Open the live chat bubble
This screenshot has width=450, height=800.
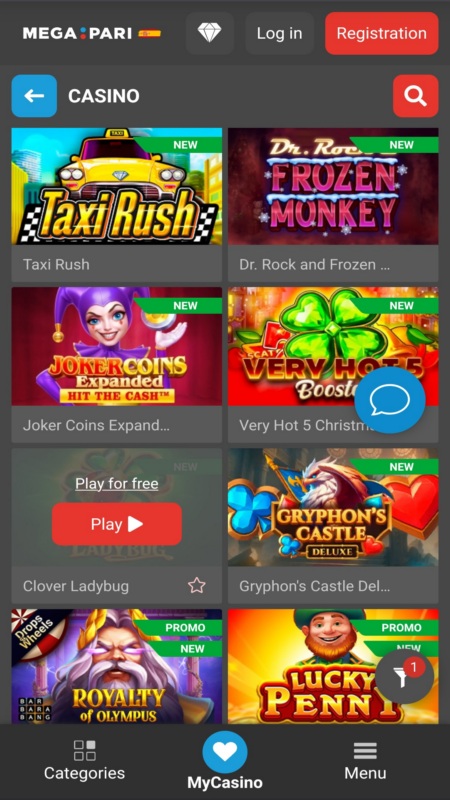pos(390,400)
